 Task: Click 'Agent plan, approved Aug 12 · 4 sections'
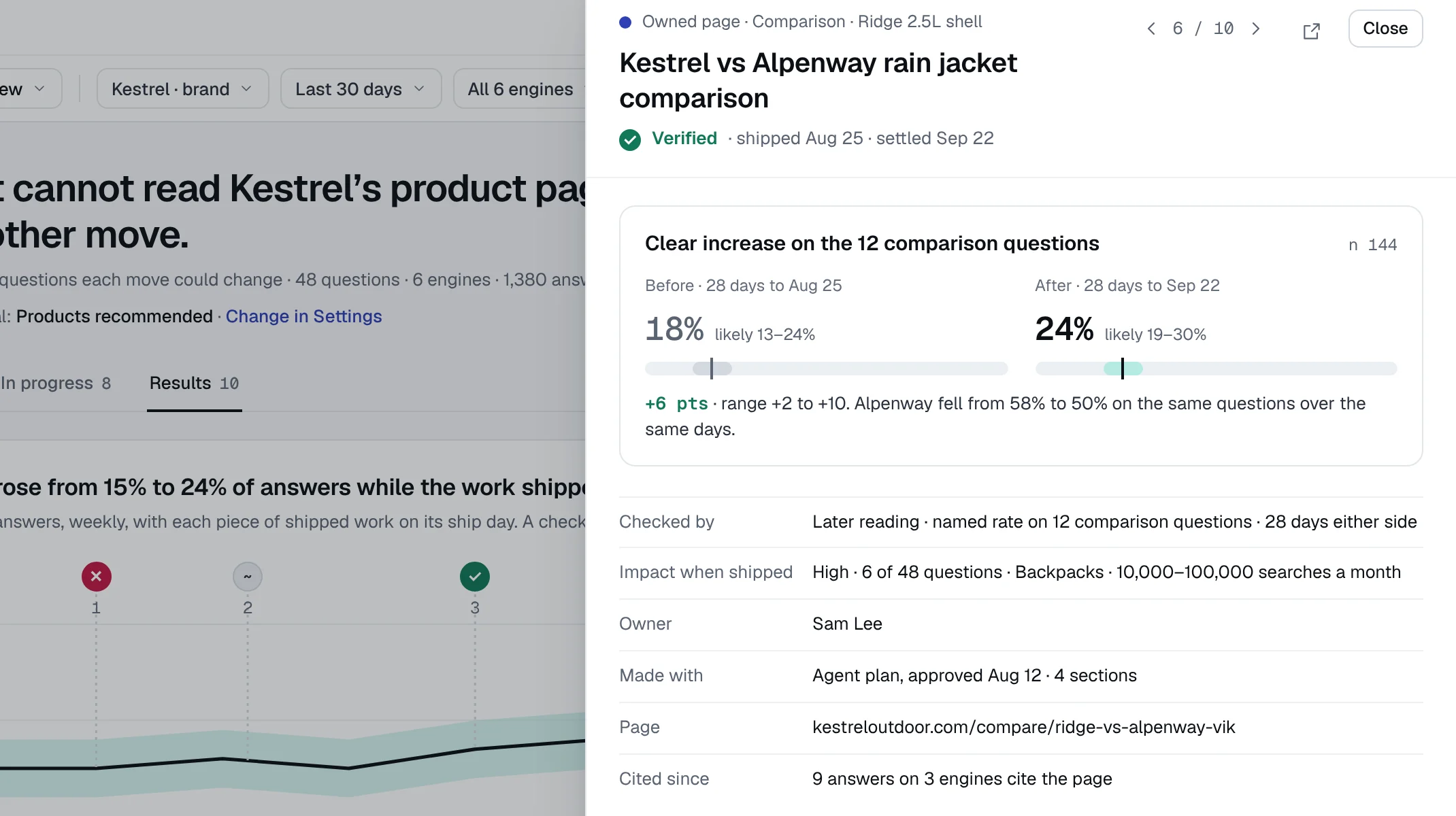(x=974, y=675)
